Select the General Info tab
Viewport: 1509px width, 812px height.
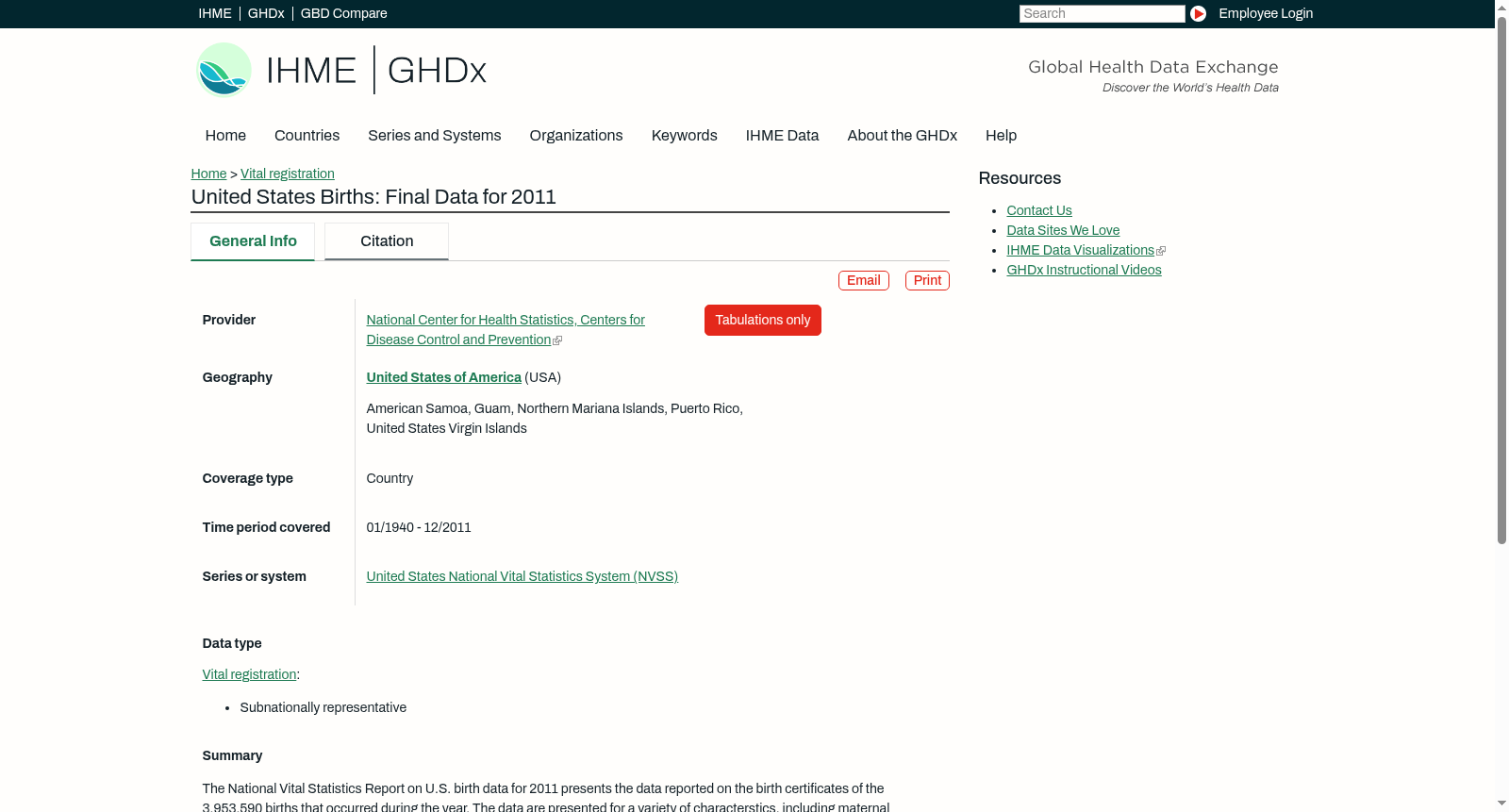click(x=253, y=241)
